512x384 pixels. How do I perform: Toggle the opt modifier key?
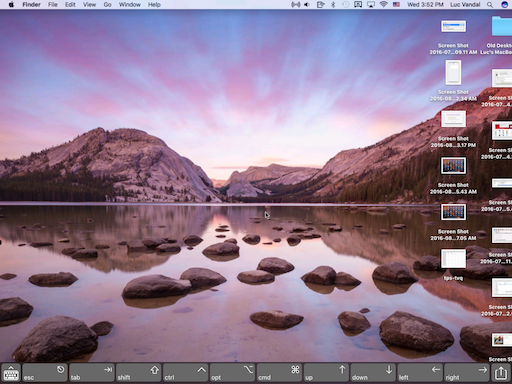(232, 373)
